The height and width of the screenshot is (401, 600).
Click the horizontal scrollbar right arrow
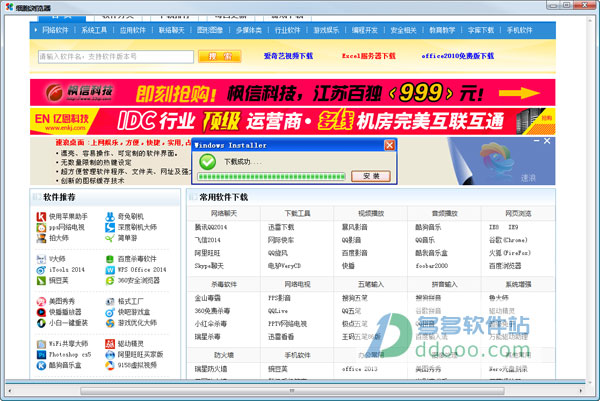(x=581, y=391)
